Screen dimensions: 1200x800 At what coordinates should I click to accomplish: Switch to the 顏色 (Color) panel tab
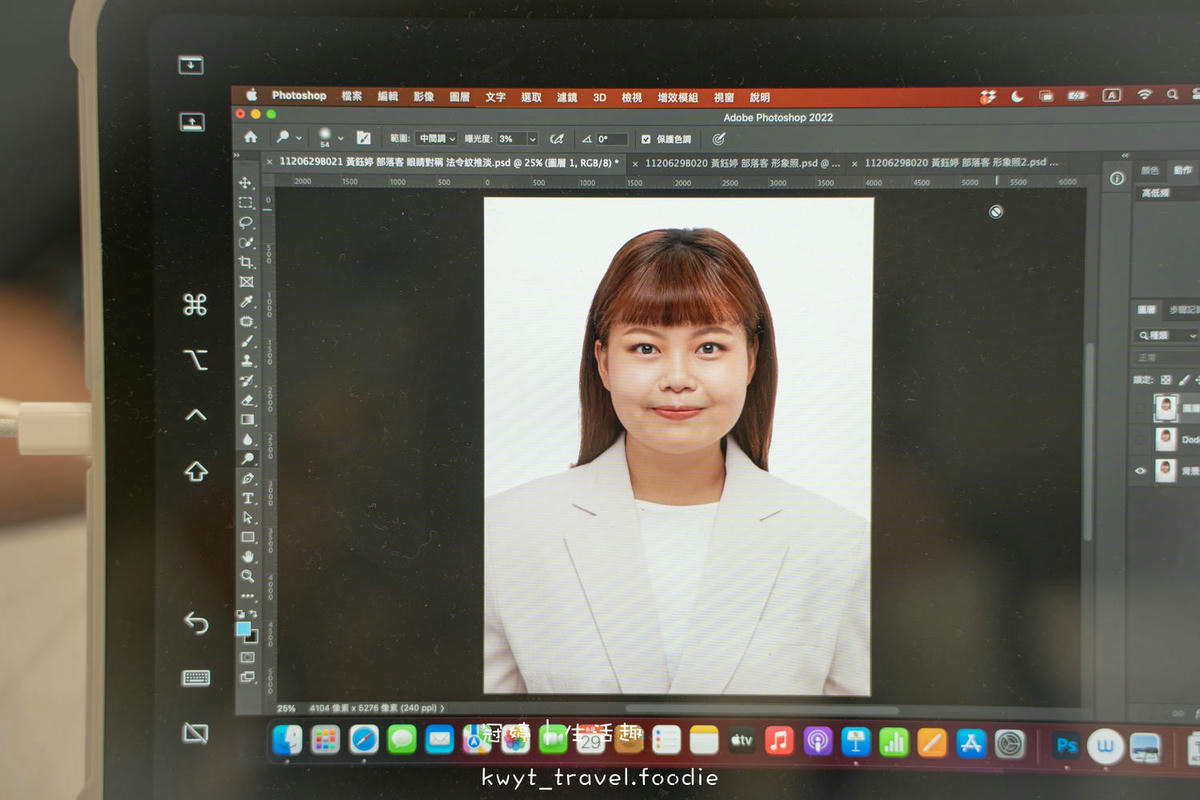coord(1150,170)
